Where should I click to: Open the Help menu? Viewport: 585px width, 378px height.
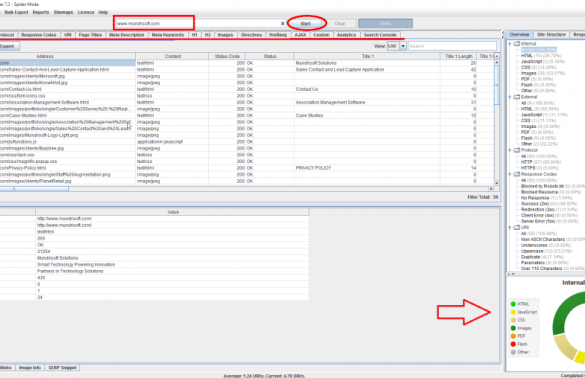point(103,12)
